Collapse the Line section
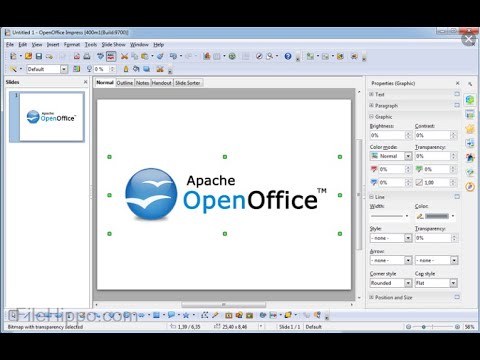The image size is (480, 360). tap(371, 197)
